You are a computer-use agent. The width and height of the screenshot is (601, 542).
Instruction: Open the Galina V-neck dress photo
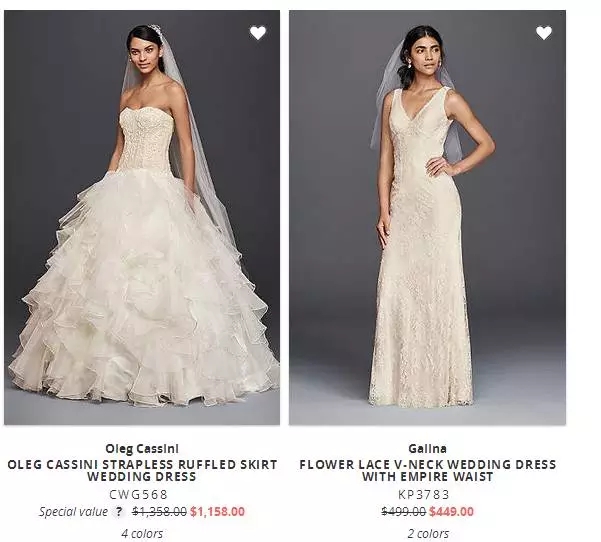(x=427, y=217)
